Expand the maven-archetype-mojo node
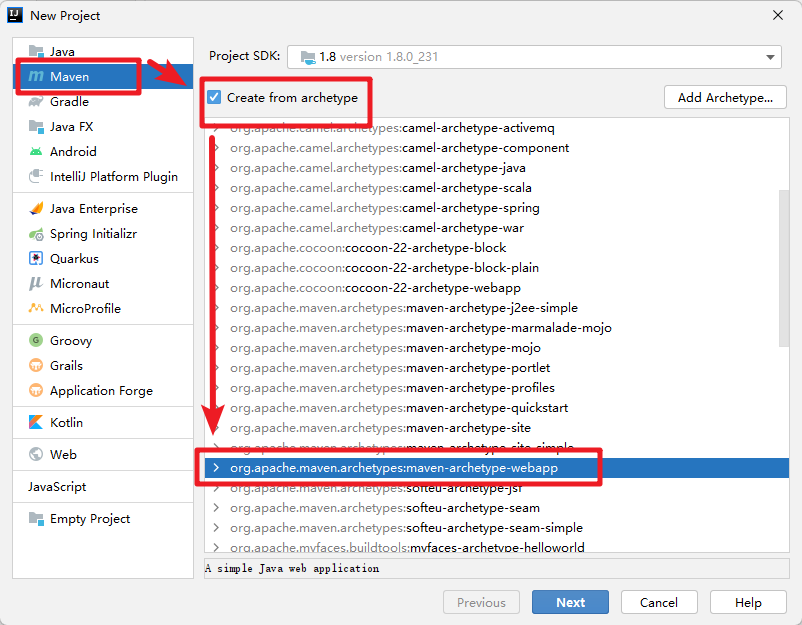The image size is (802, 625). [217, 348]
